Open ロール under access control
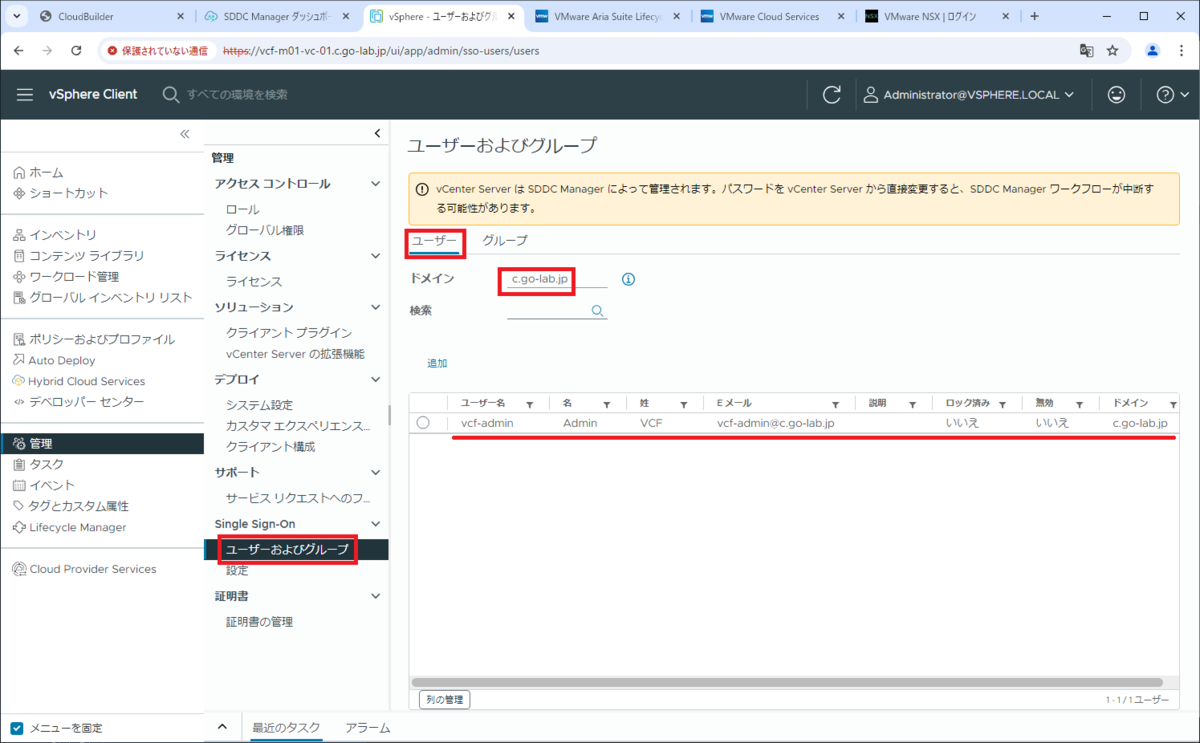The width and height of the screenshot is (1200, 743). pyautogui.click(x=242, y=209)
